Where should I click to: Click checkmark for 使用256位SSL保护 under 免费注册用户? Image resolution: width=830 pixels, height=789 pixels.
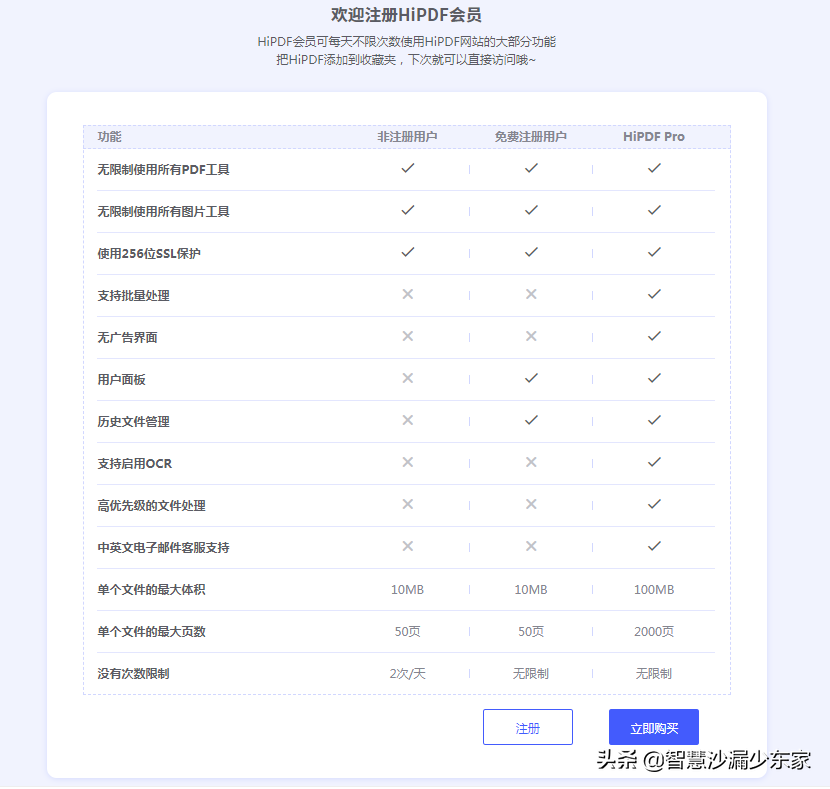531,252
